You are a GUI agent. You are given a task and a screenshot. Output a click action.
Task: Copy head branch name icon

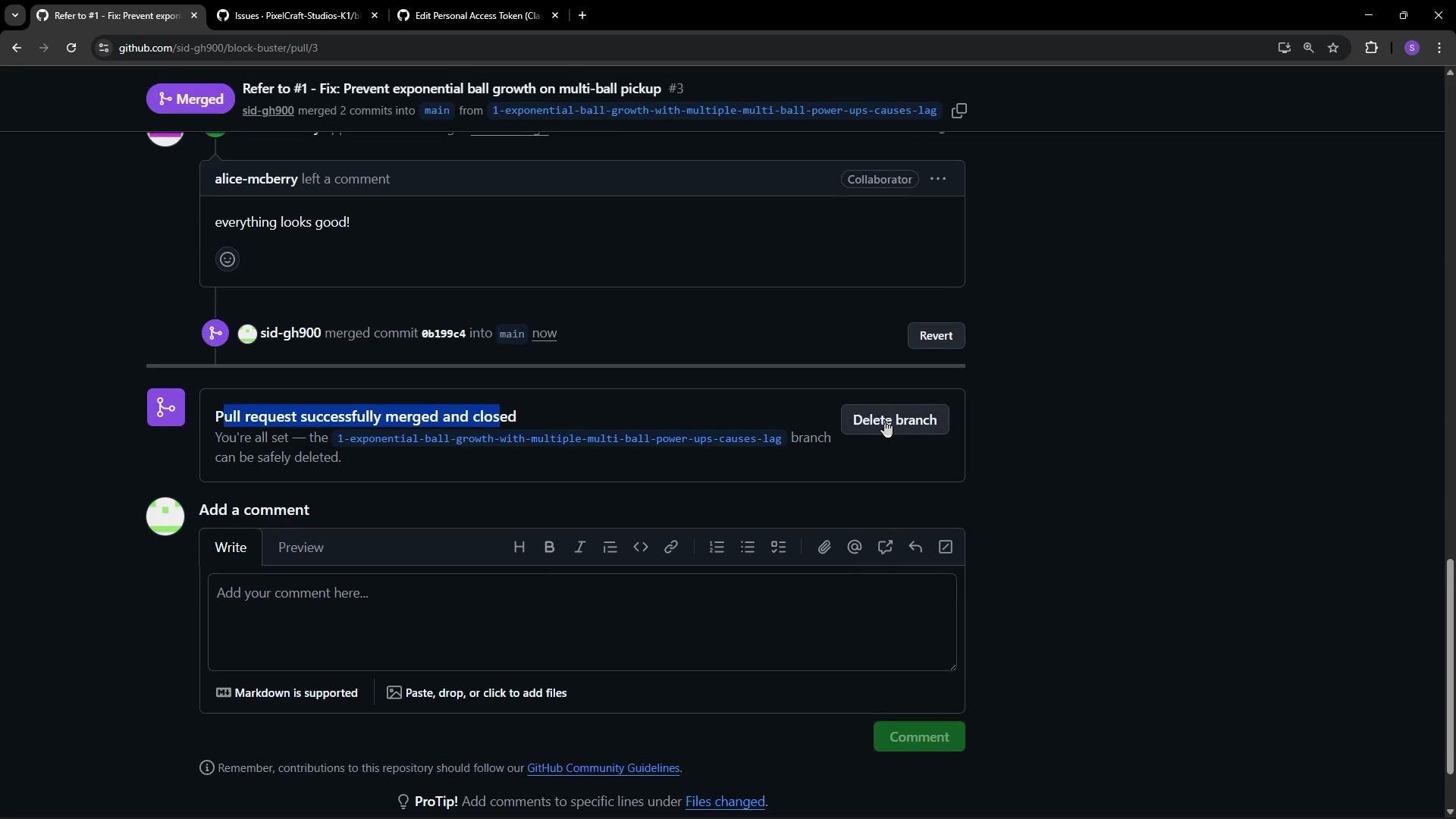coord(959,111)
